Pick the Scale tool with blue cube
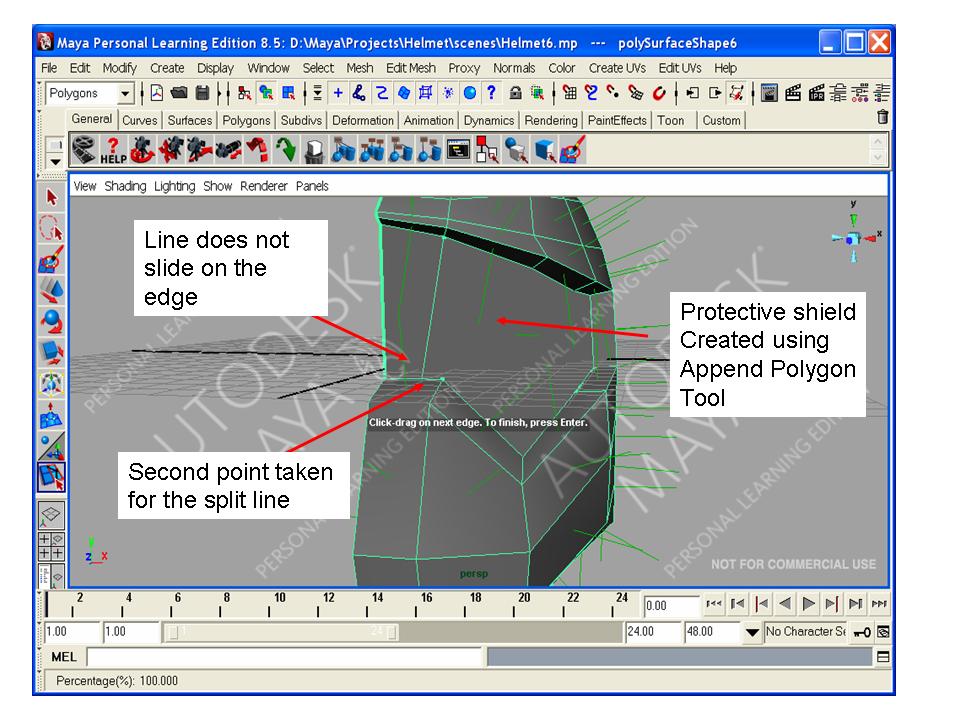This screenshot has width=960, height=720. (x=51, y=353)
